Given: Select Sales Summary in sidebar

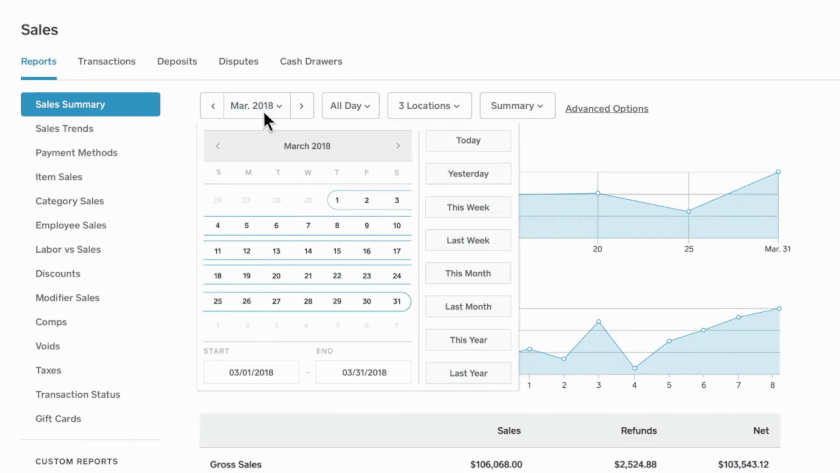Looking at the screenshot, I should click(x=91, y=104).
